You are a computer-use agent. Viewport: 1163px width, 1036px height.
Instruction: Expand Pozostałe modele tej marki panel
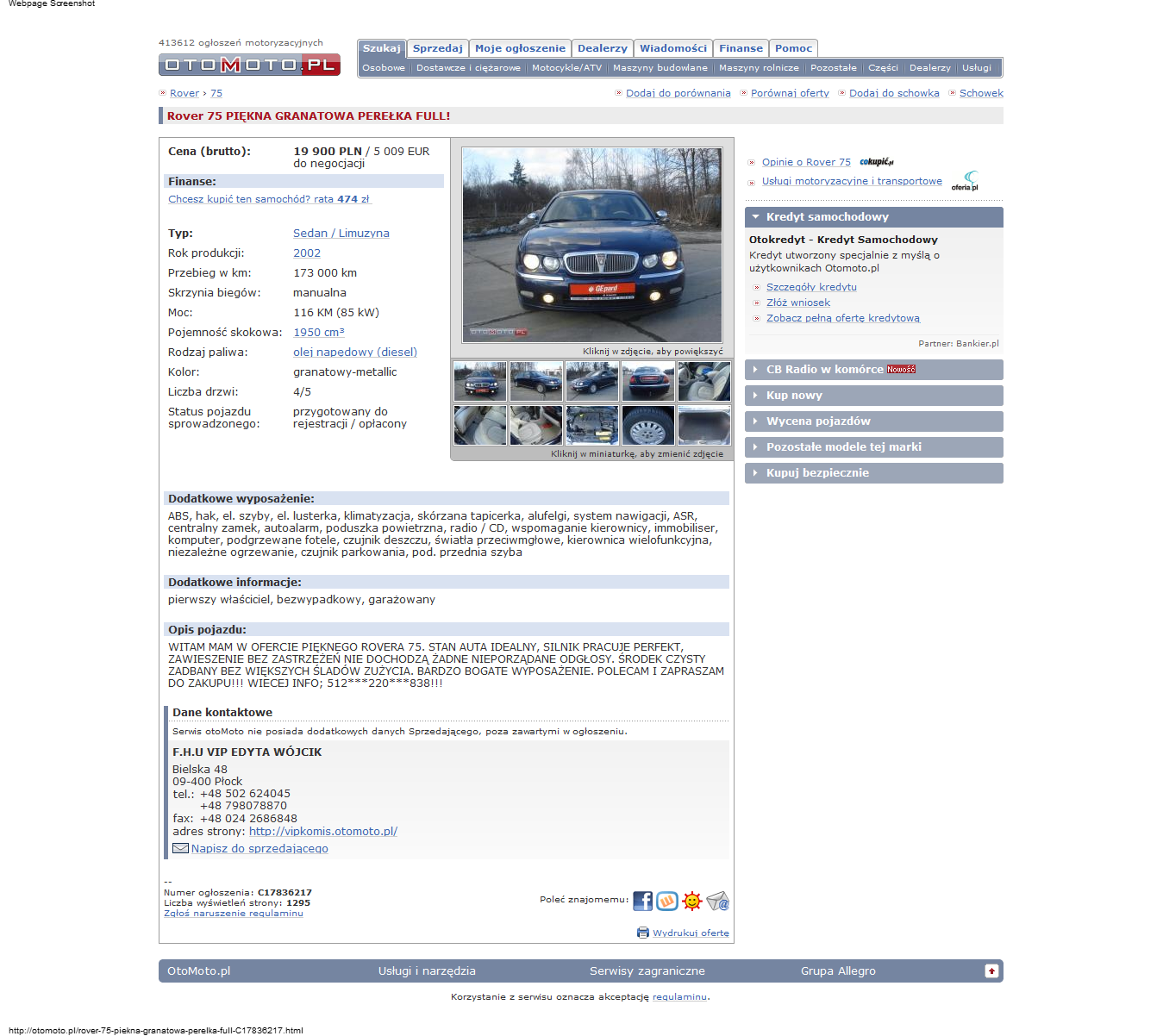tap(873, 446)
